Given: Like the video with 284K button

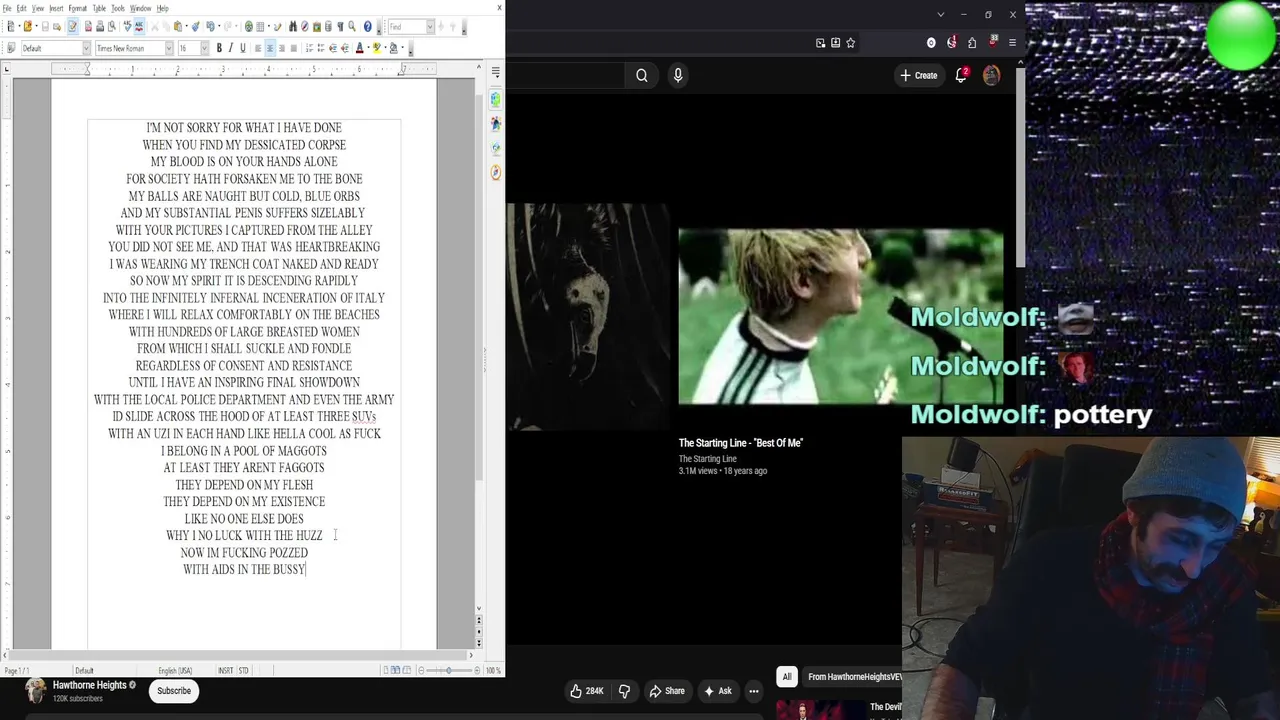Looking at the screenshot, I should [x=587, y=691].
